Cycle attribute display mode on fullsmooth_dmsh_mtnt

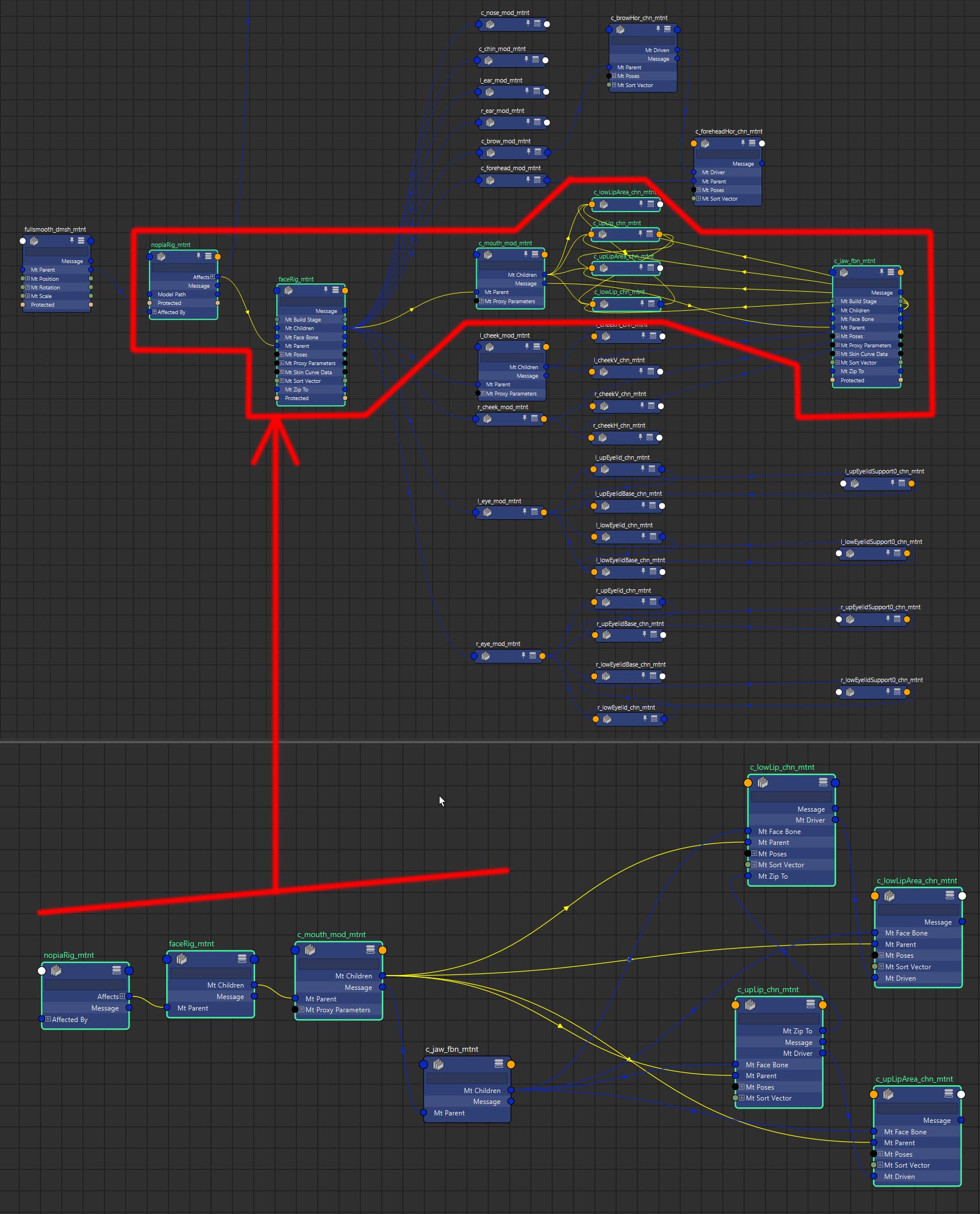tap(81, 241)
